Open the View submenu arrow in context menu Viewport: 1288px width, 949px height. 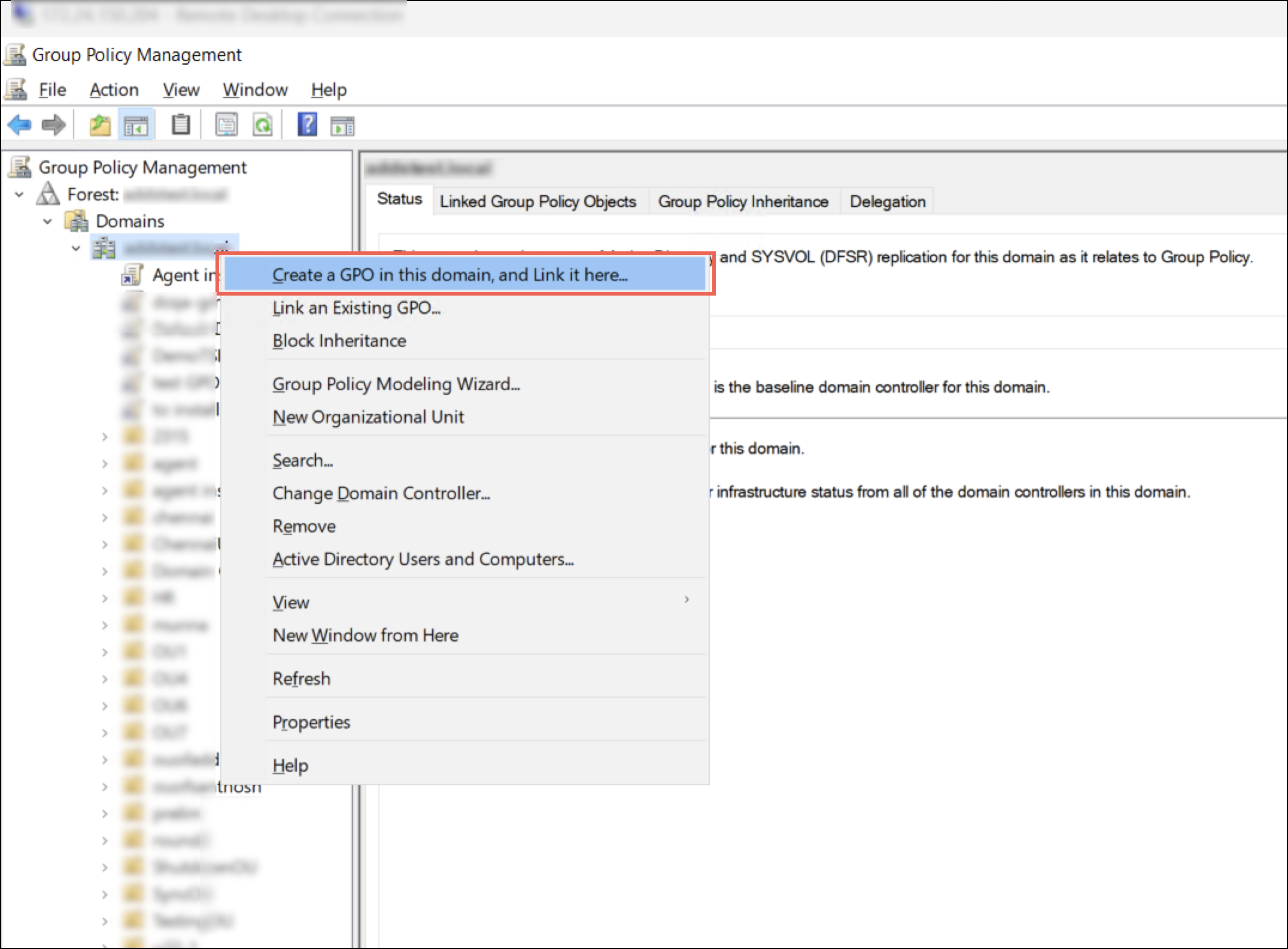[686, 600]
